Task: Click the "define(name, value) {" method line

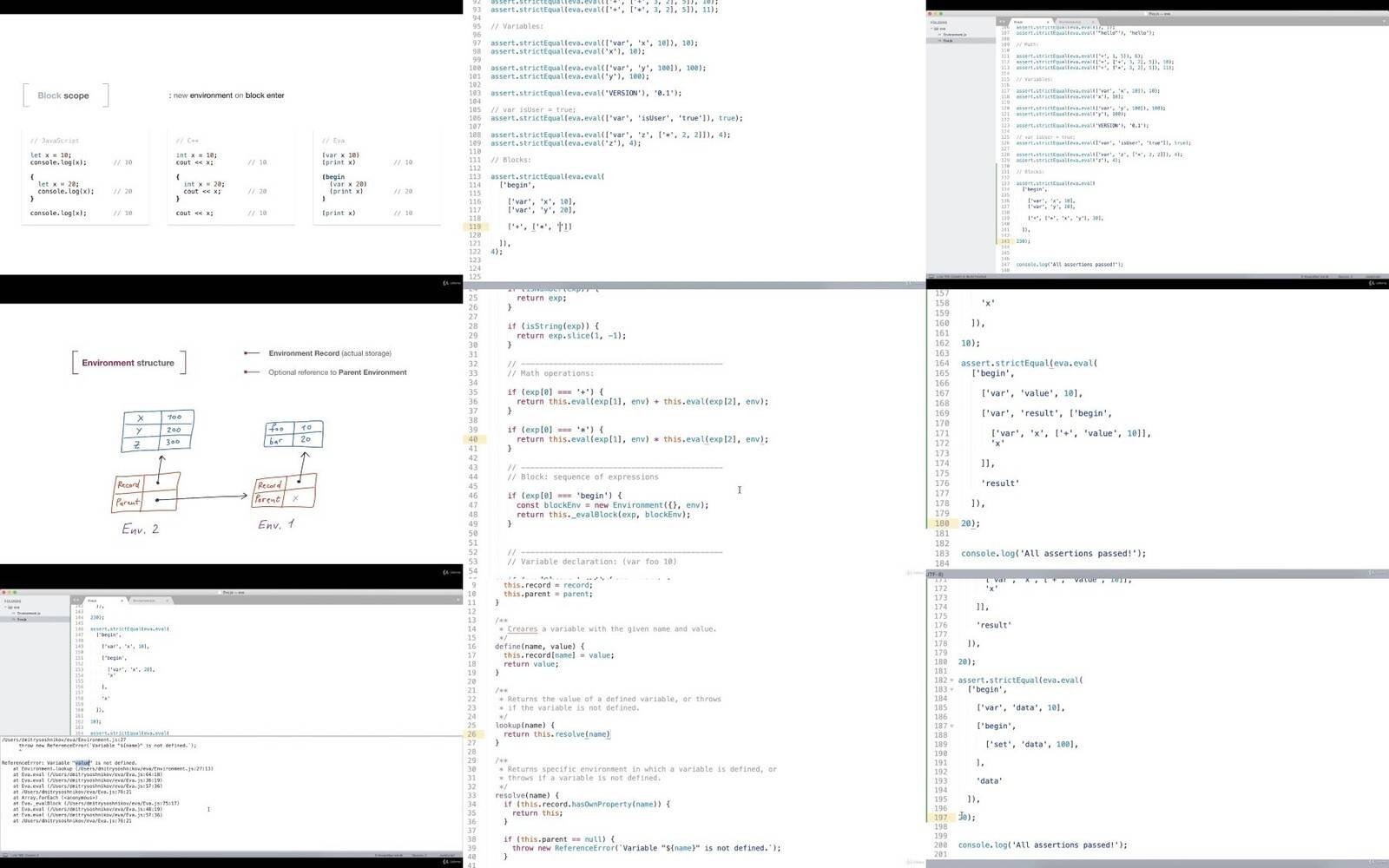Action: coord(540,647)
